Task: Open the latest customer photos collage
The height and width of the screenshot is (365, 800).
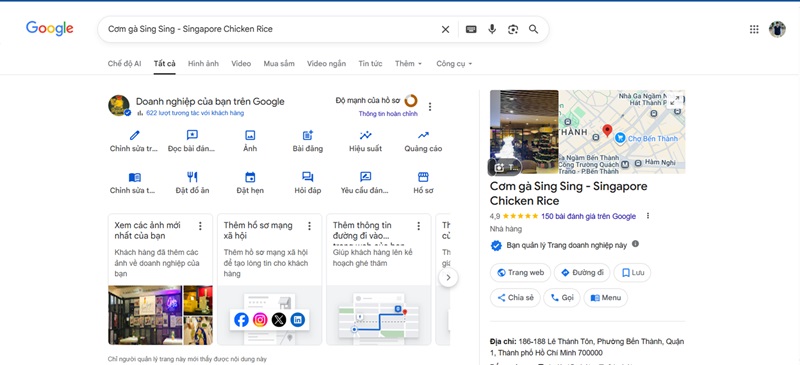Action: (x=160, y=315)
